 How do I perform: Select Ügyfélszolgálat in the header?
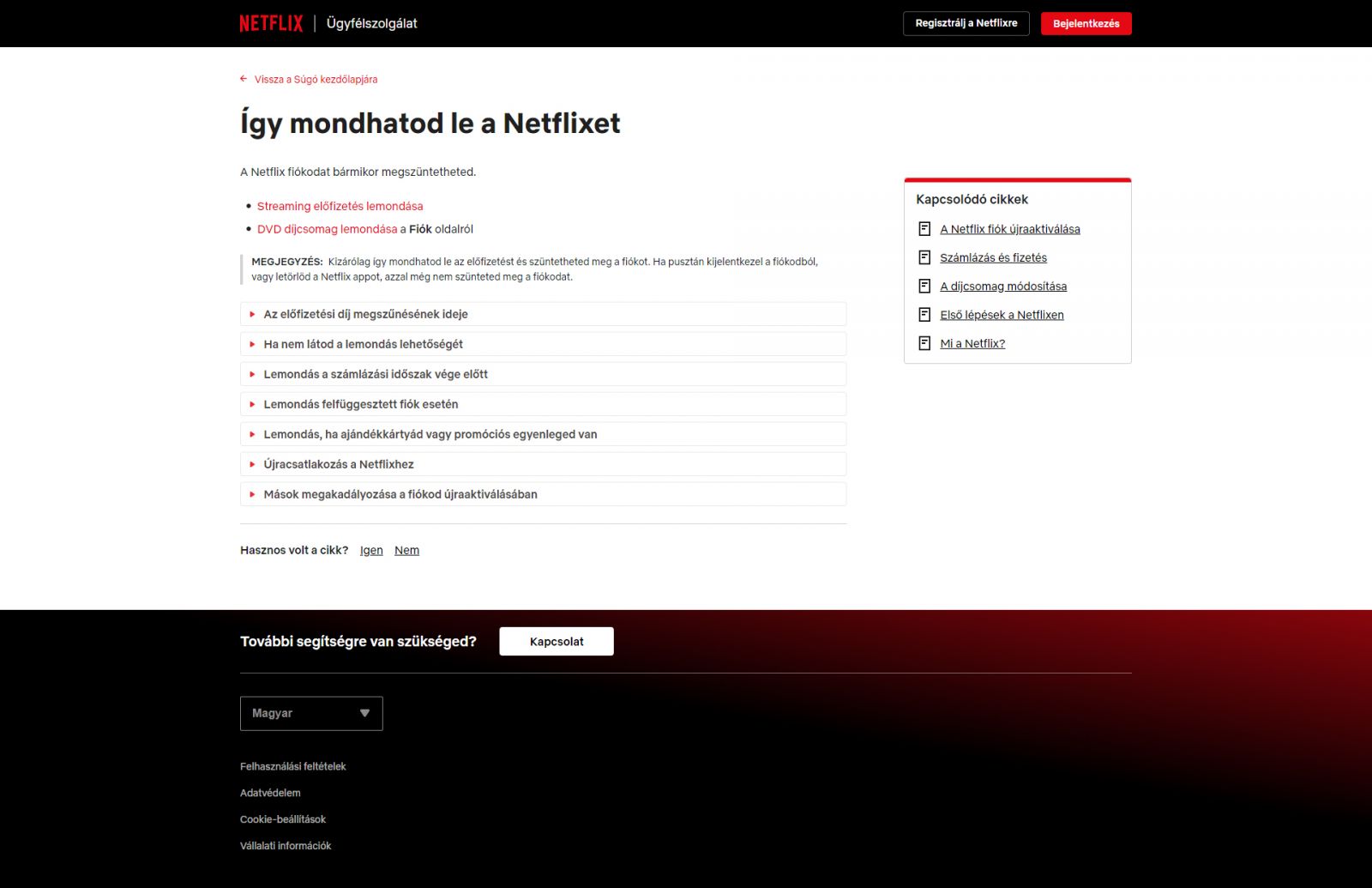[370, 23]
